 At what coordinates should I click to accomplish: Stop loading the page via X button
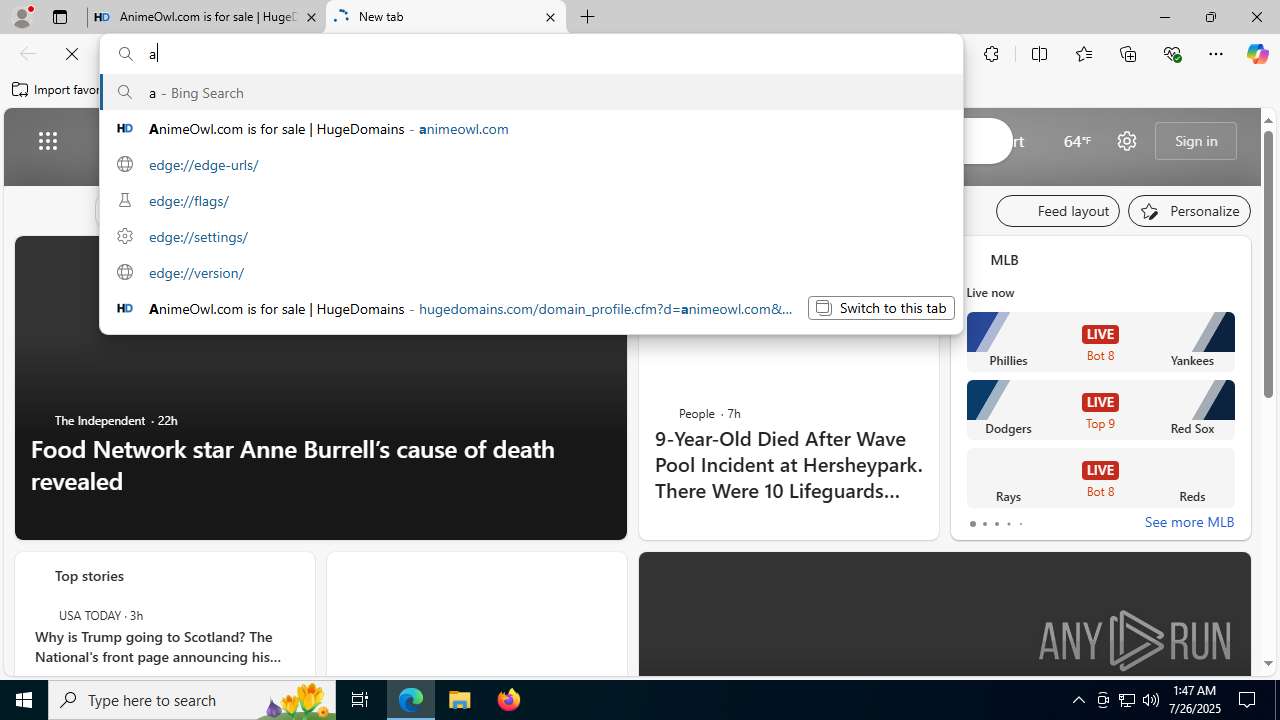pyautogui.click(x=72, y=54)
